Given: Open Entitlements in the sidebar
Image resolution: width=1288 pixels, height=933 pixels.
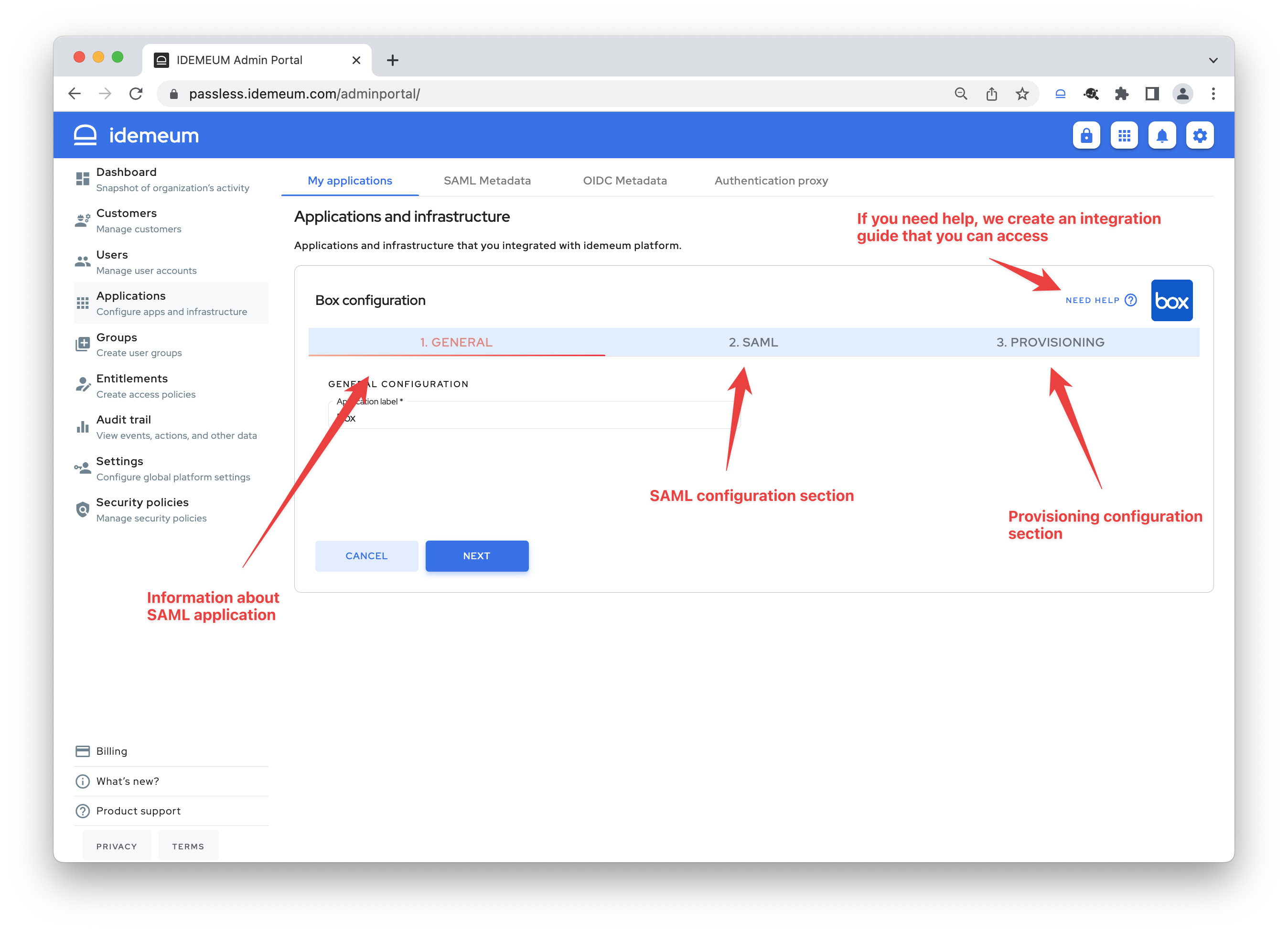Looking at the screenshot, I should click(171, 386).
